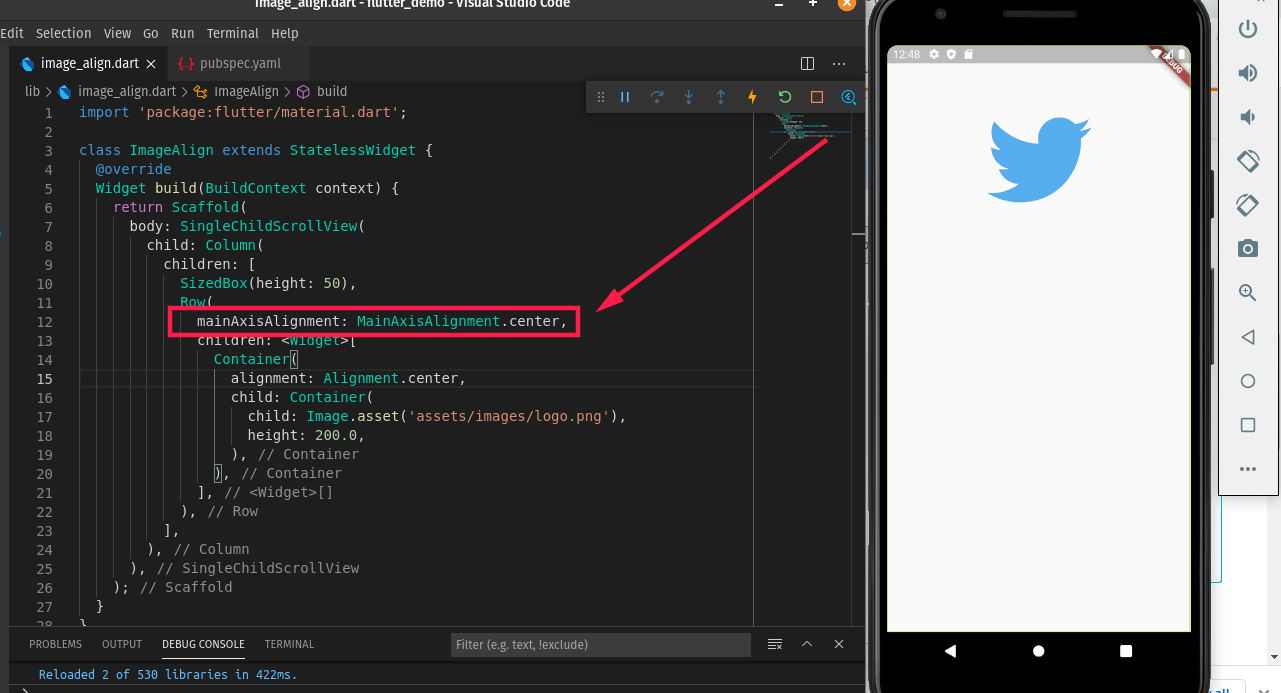This screenshot has height=693, width=1281.
Task: Open the Run menu
Action: 183,33
